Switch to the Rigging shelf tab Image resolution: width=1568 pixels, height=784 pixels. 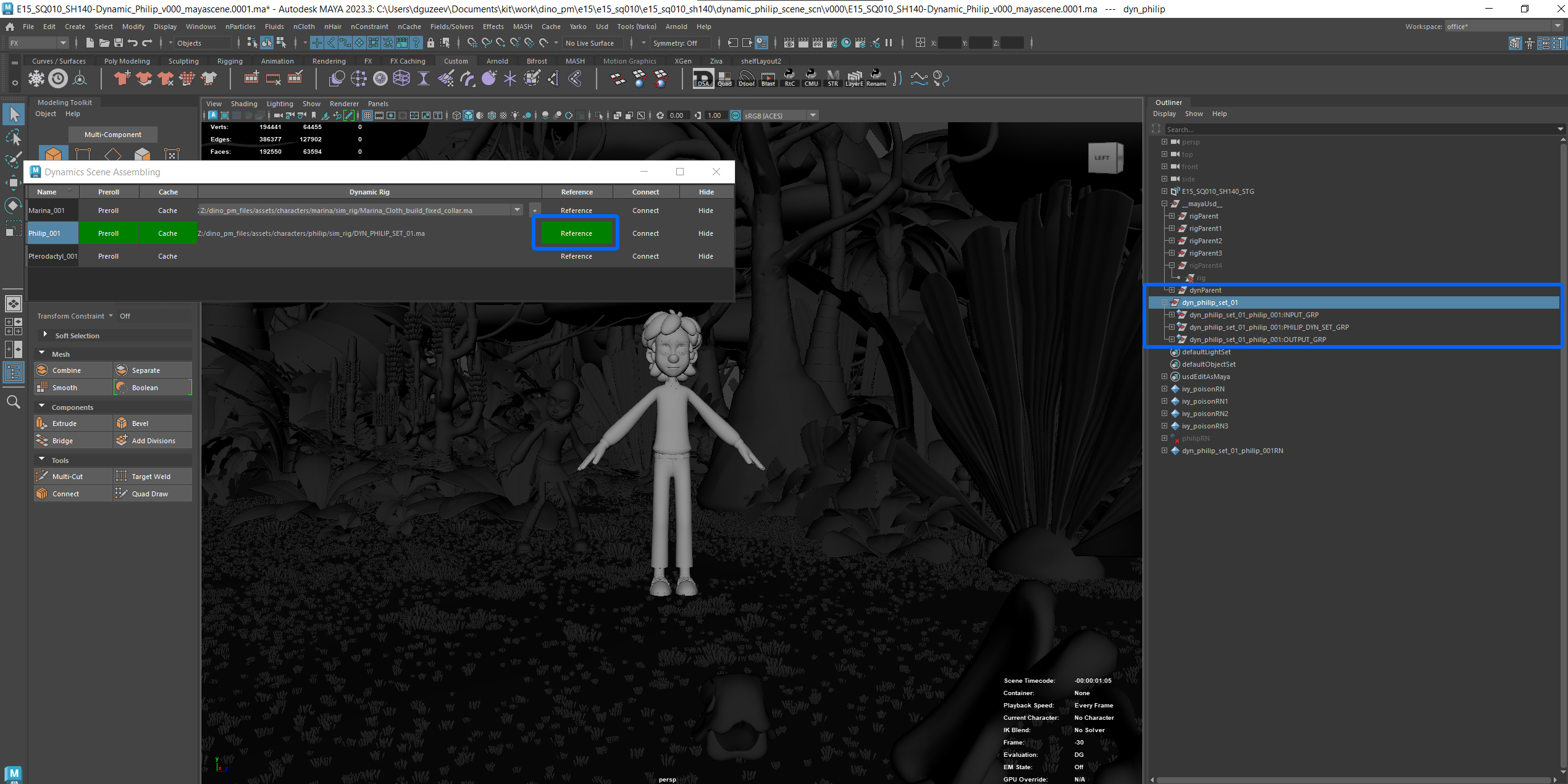coord(230,61)
